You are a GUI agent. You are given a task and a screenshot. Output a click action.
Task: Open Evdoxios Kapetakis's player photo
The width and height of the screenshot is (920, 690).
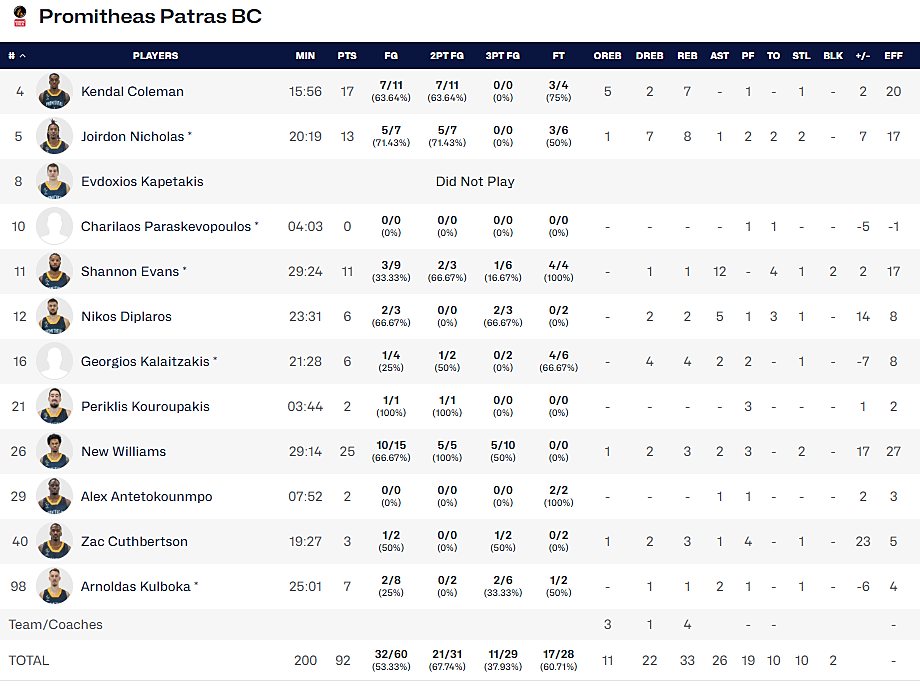coord(54,181)
